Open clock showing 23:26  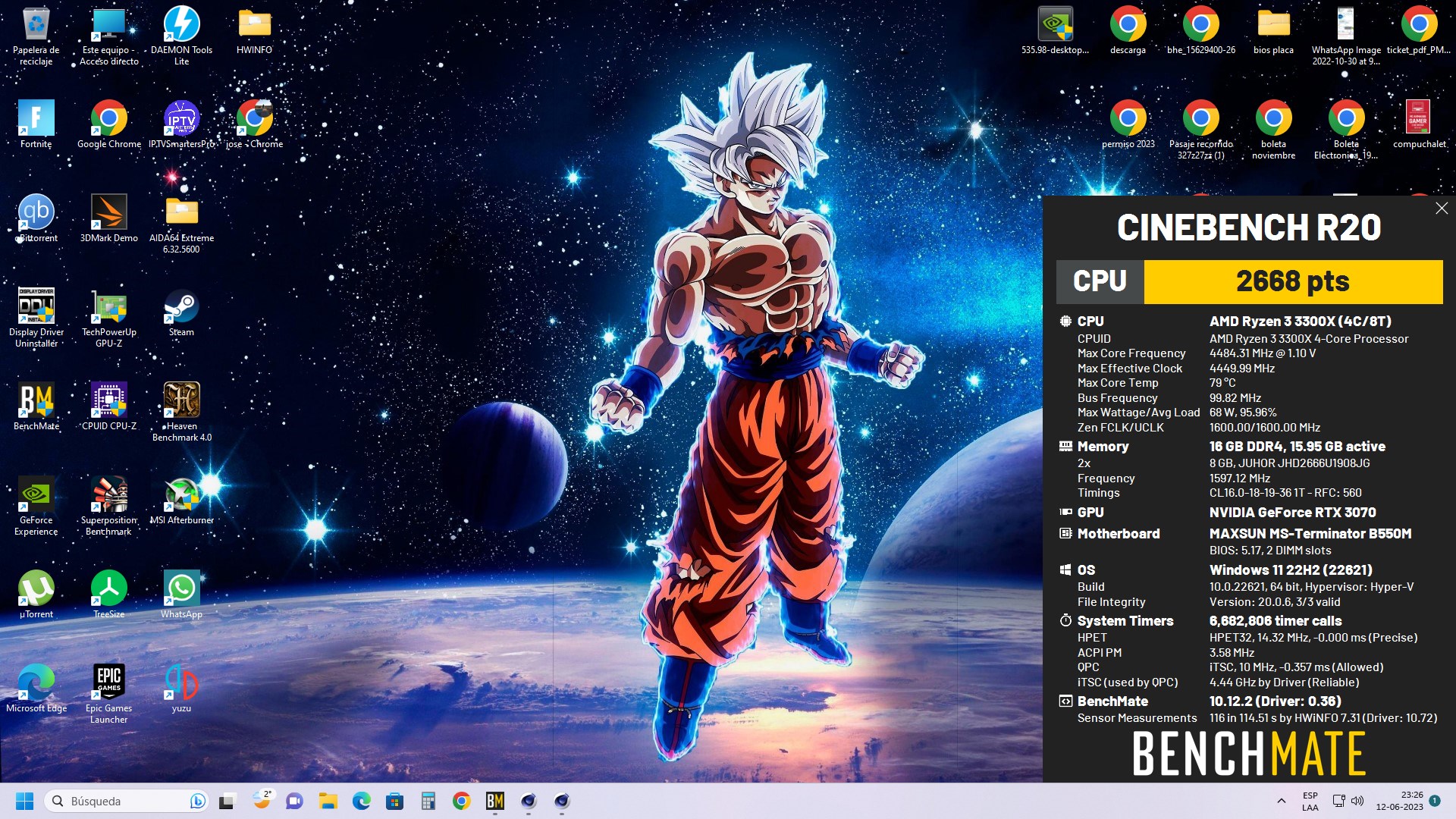1400,801
